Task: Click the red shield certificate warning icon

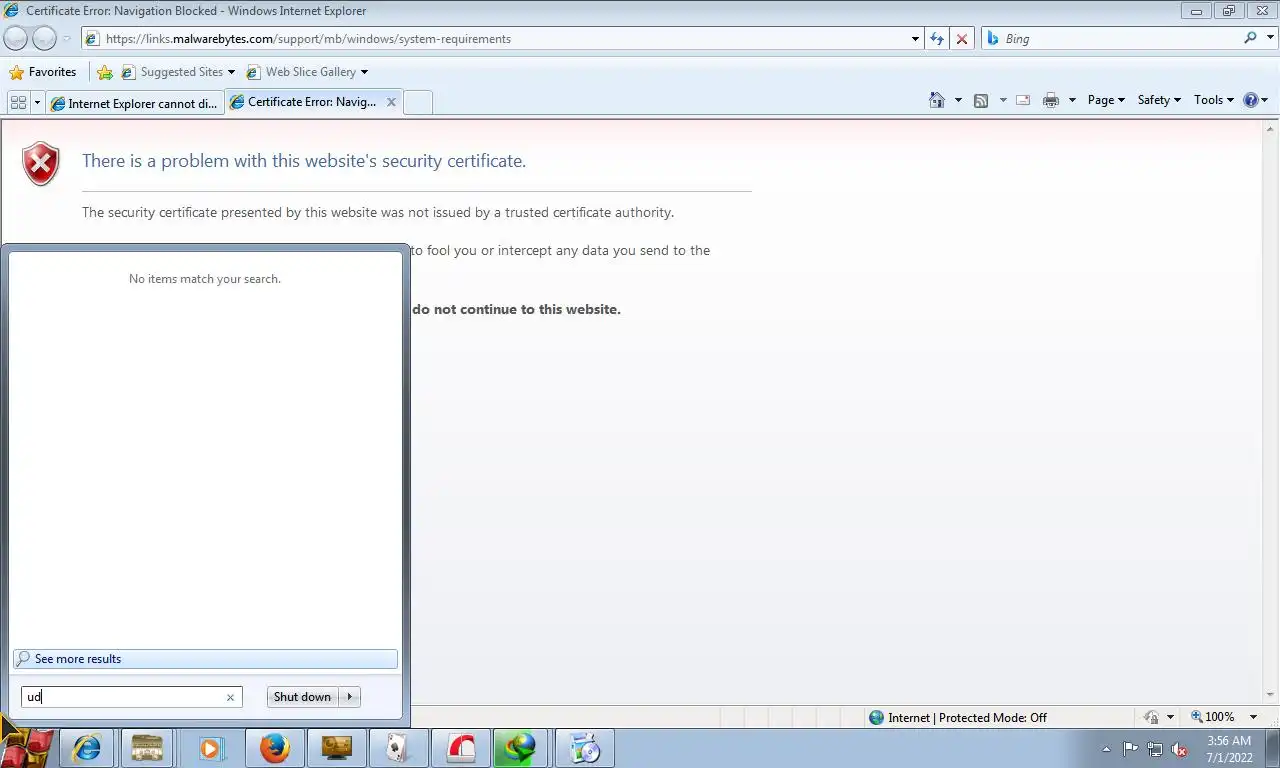Action: tap(41, 164)
